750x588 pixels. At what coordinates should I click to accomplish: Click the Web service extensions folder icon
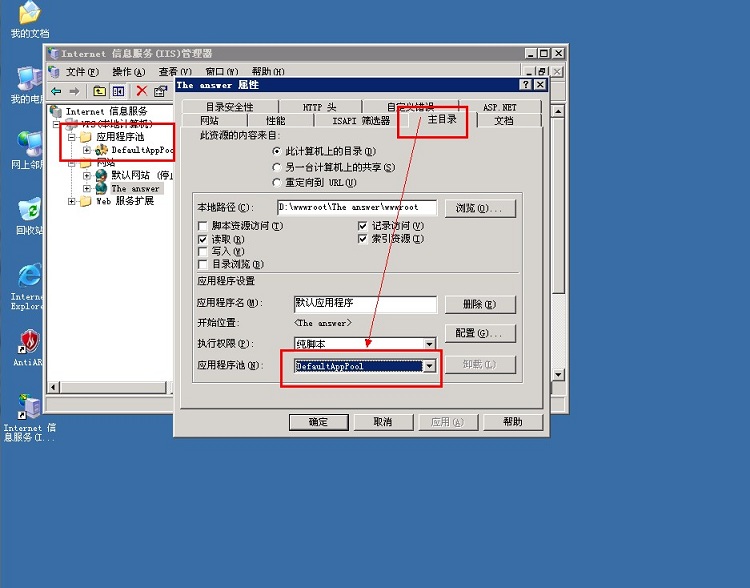click(86, 201)
